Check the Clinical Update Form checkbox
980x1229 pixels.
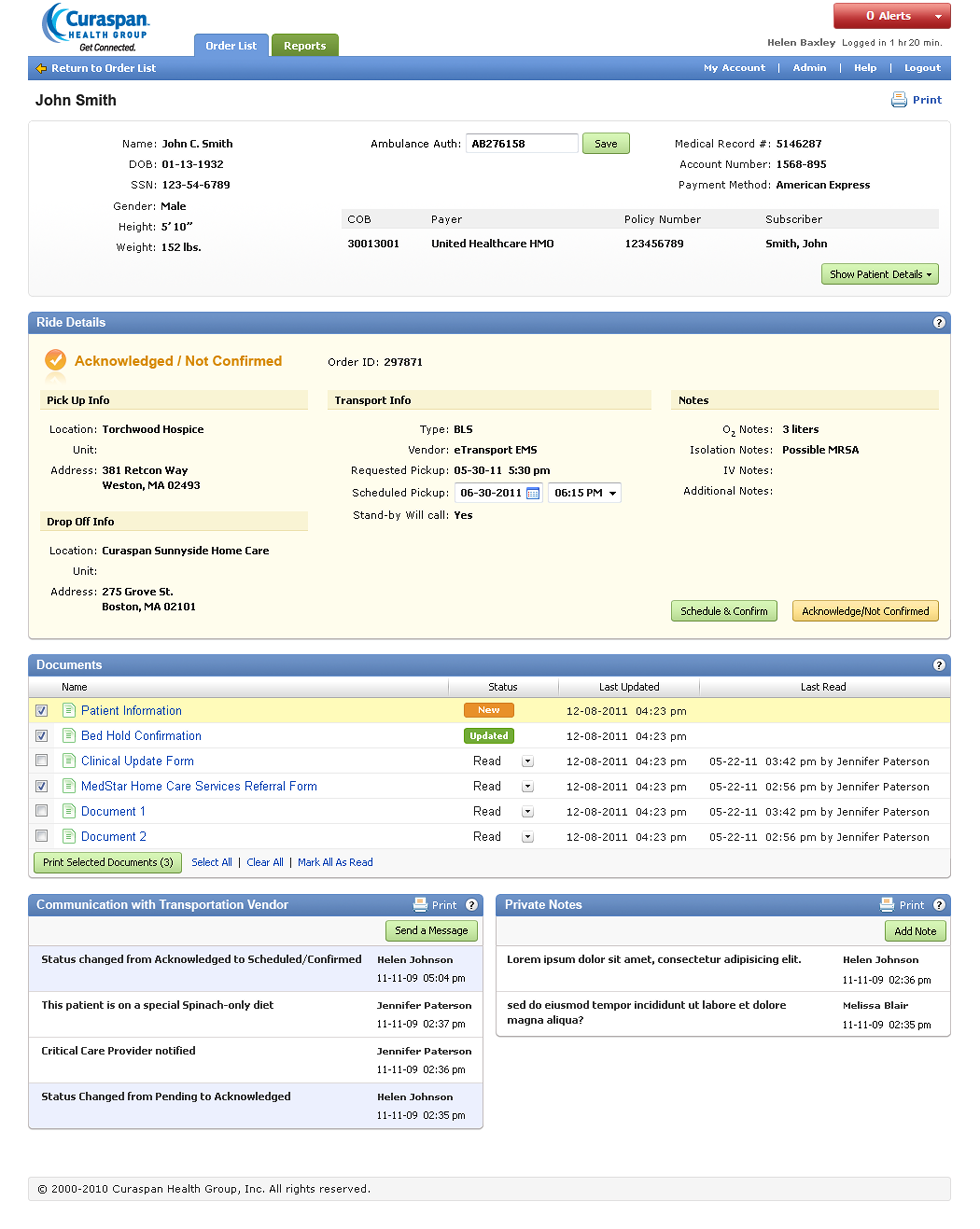click(x=42, y=761)
